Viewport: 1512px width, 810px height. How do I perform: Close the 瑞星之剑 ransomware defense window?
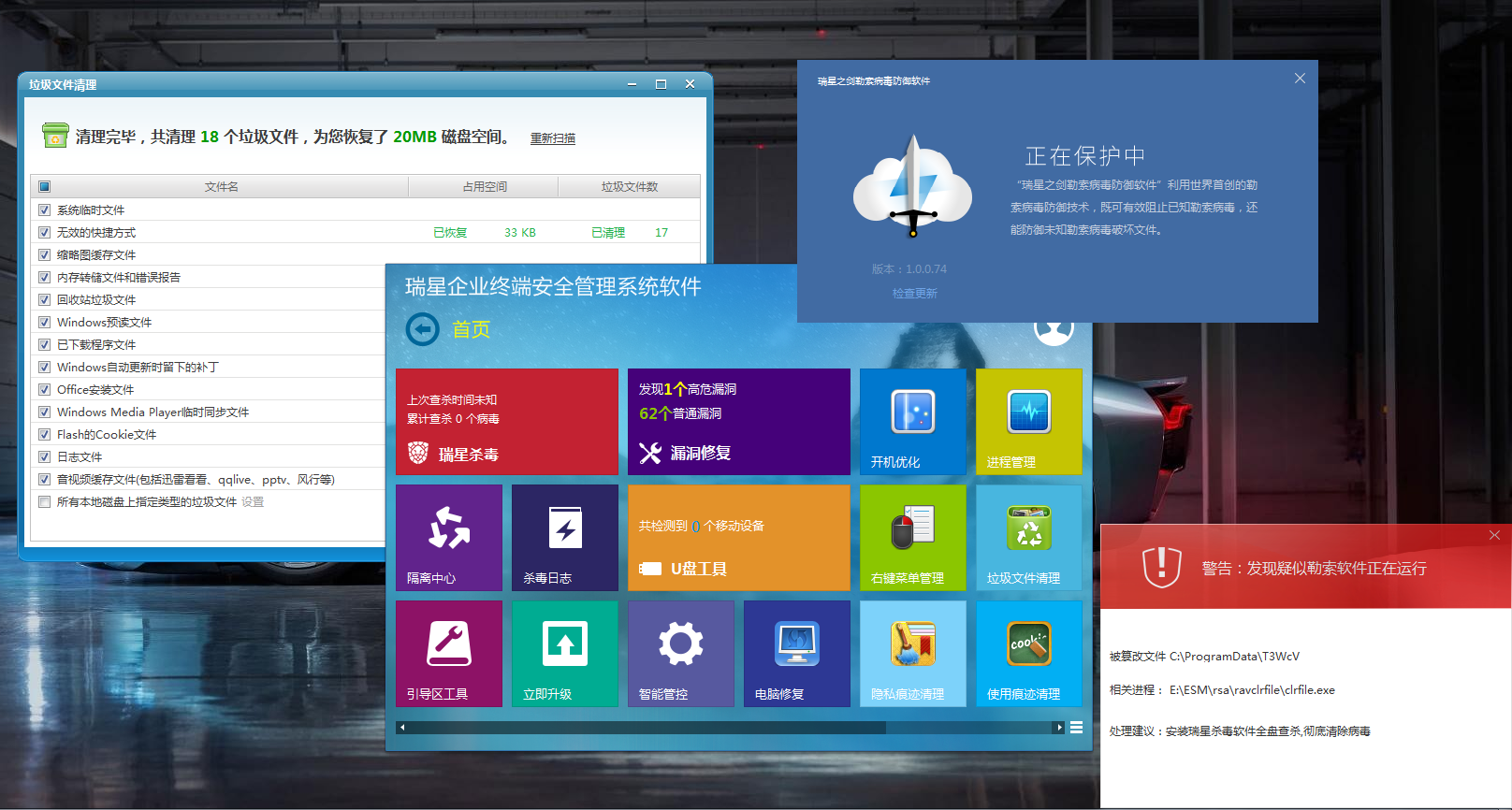click(x=1300, y=79)
